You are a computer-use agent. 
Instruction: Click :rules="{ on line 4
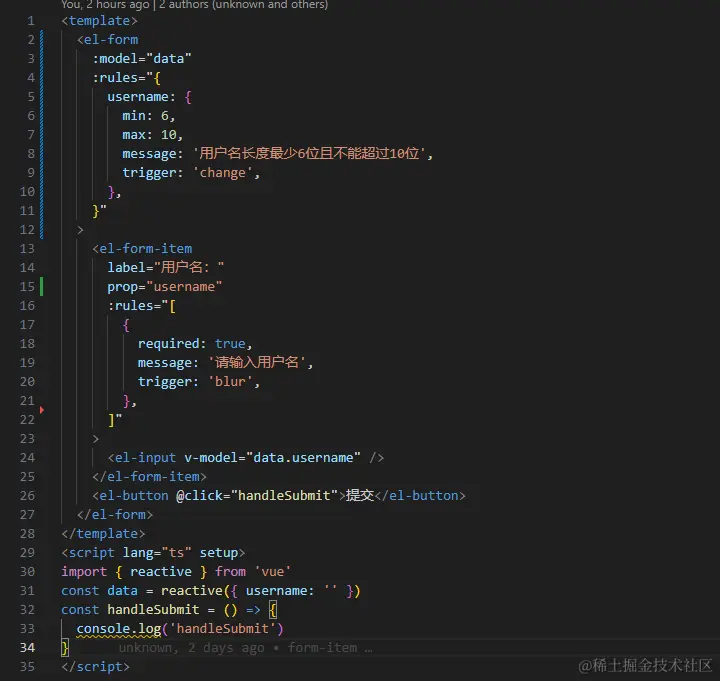point(127,78)
